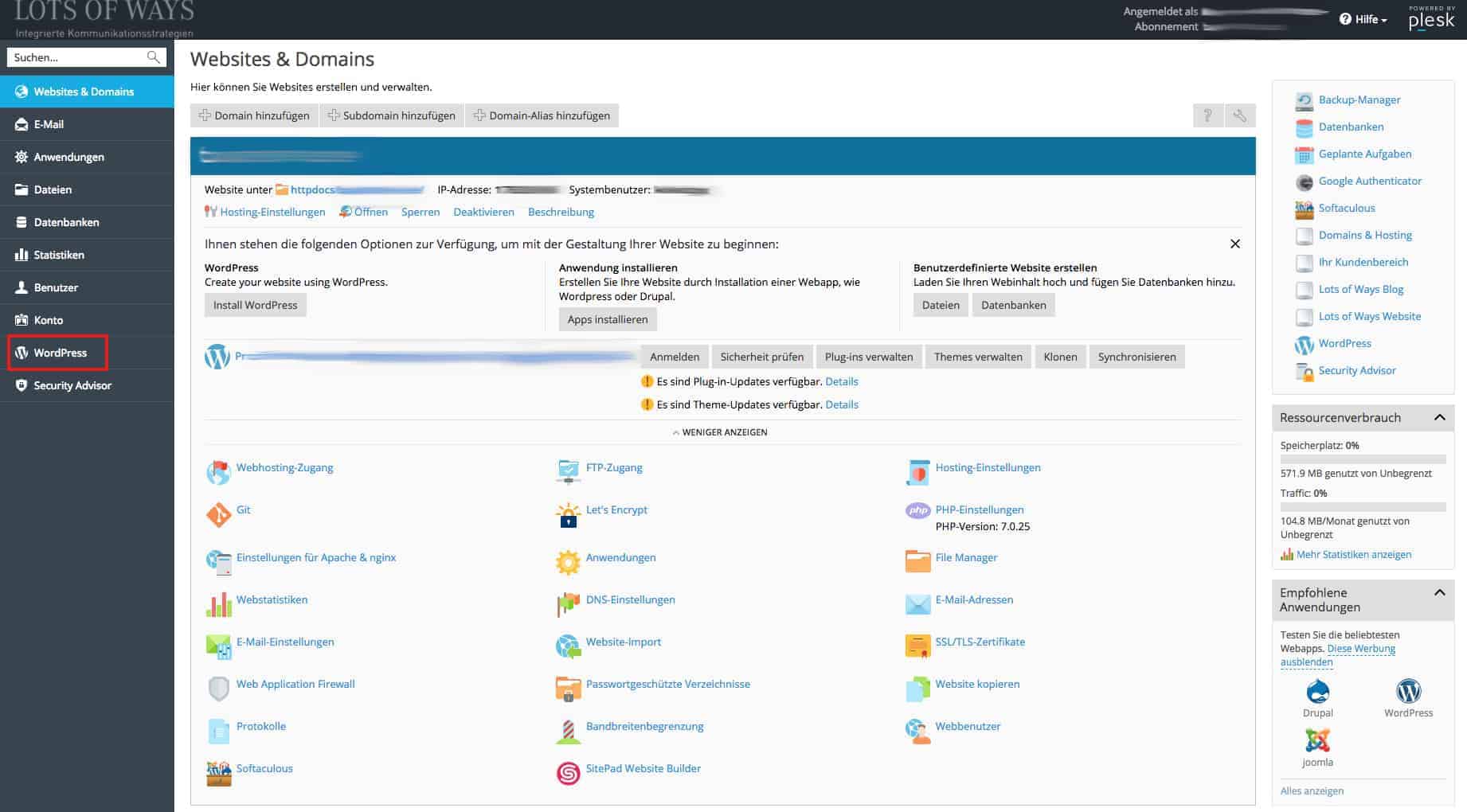Screen dimensions: 1467x812
Task: Click the Traffic usage bar
Action: (1363, 507)
